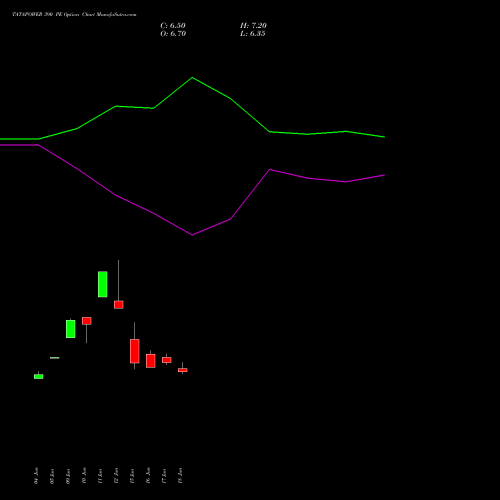Click the red candle above 17 Jun
Screen dimensions: 500x500
pyautogui.click(x=167, y=360)
